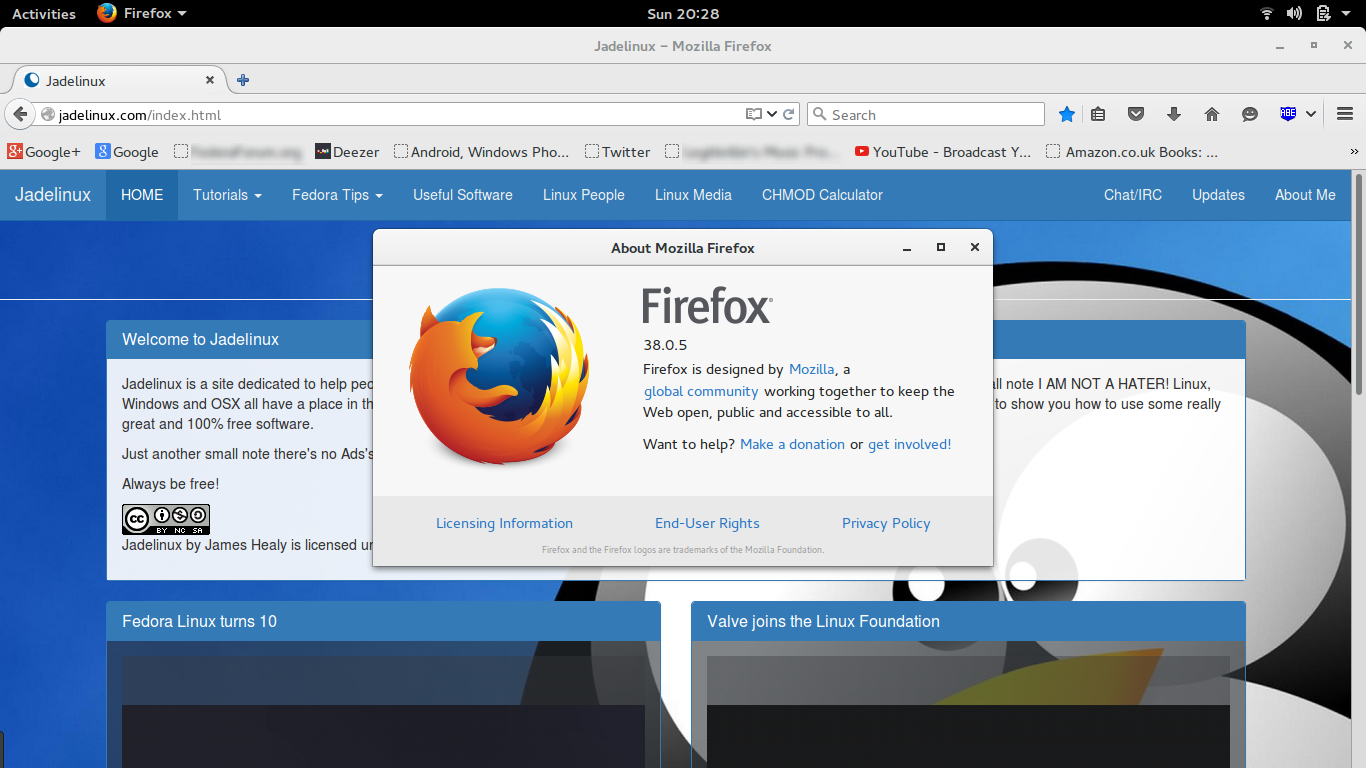Open End-User Rights link

tap(707, 523)
